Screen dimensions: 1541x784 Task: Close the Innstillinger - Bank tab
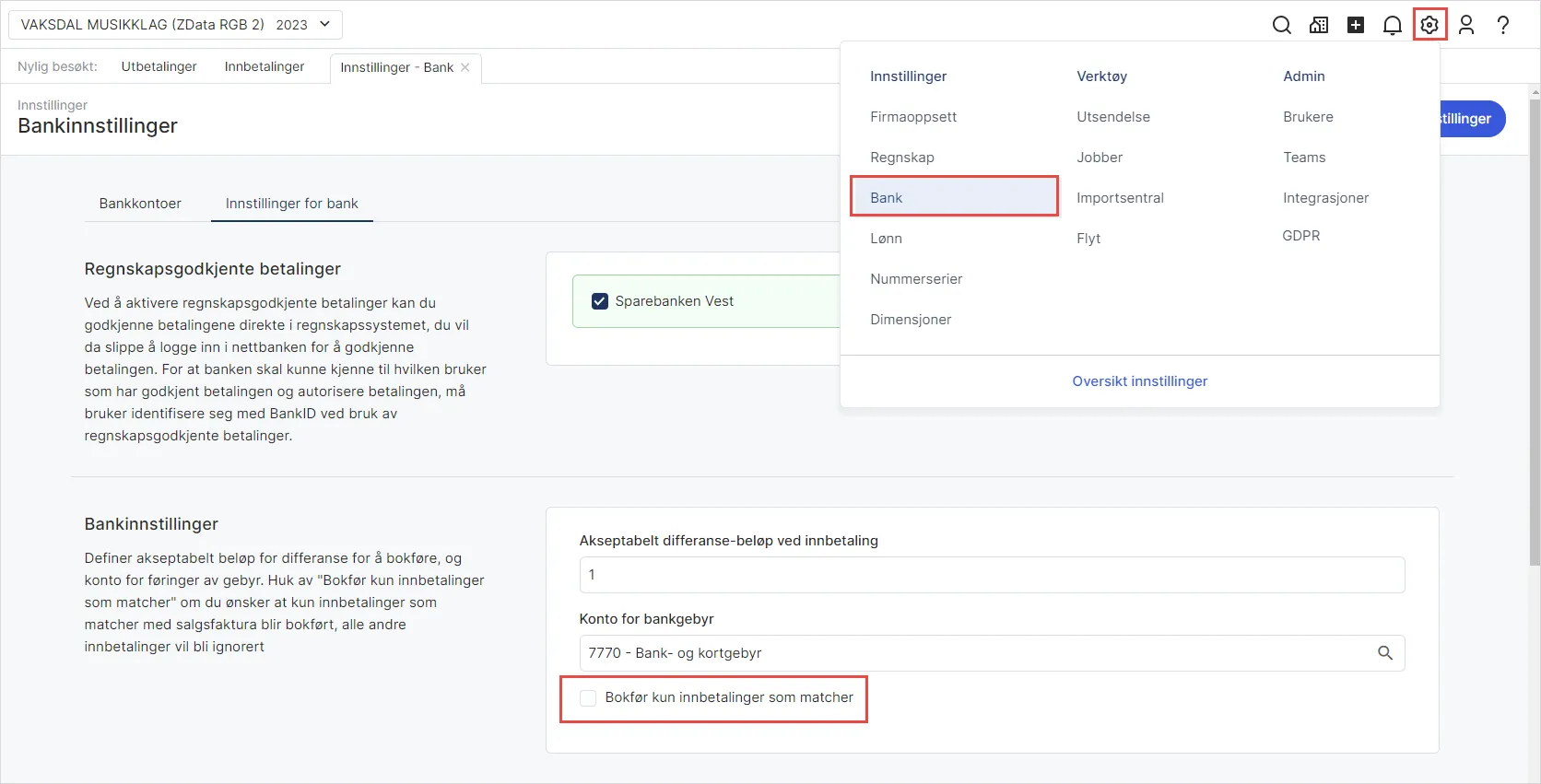click(x=465, y=67)
